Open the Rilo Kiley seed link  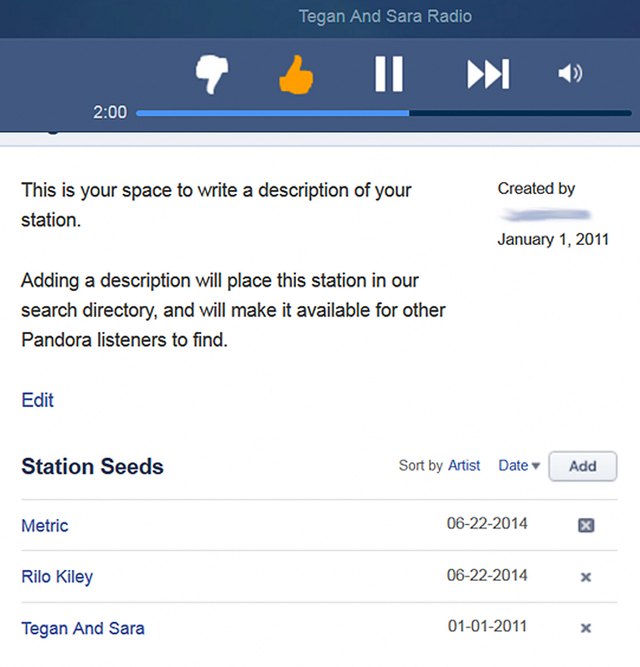[57, 577]
